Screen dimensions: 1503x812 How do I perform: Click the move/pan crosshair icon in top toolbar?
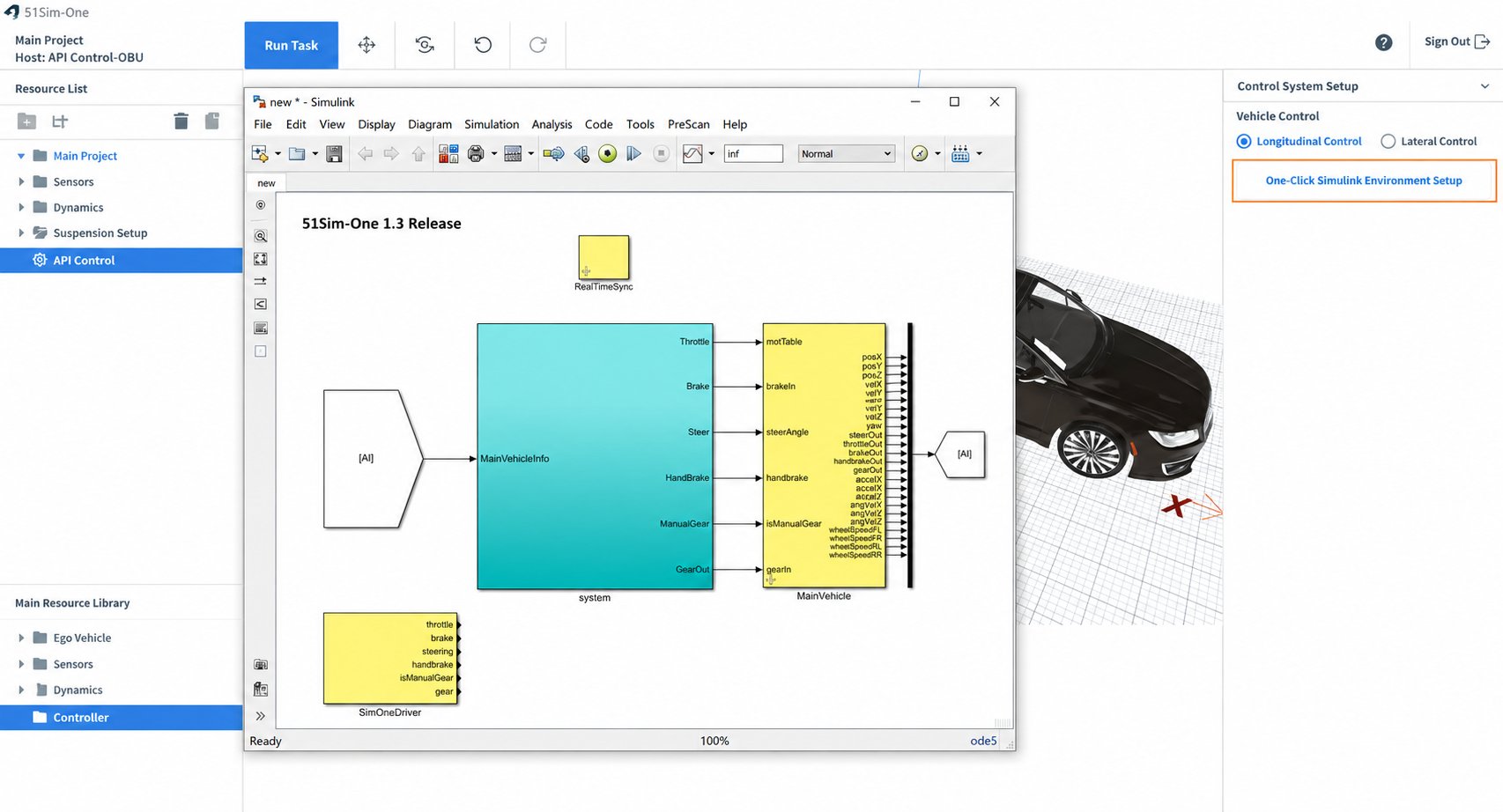[x=366, y=45]
